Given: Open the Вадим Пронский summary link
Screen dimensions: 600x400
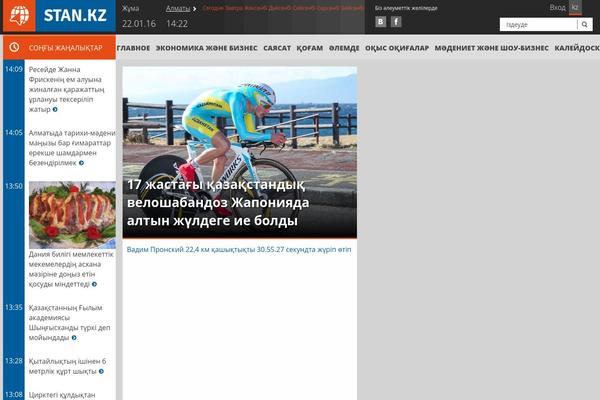Looking at the screenshot, I should click(239, 250).
